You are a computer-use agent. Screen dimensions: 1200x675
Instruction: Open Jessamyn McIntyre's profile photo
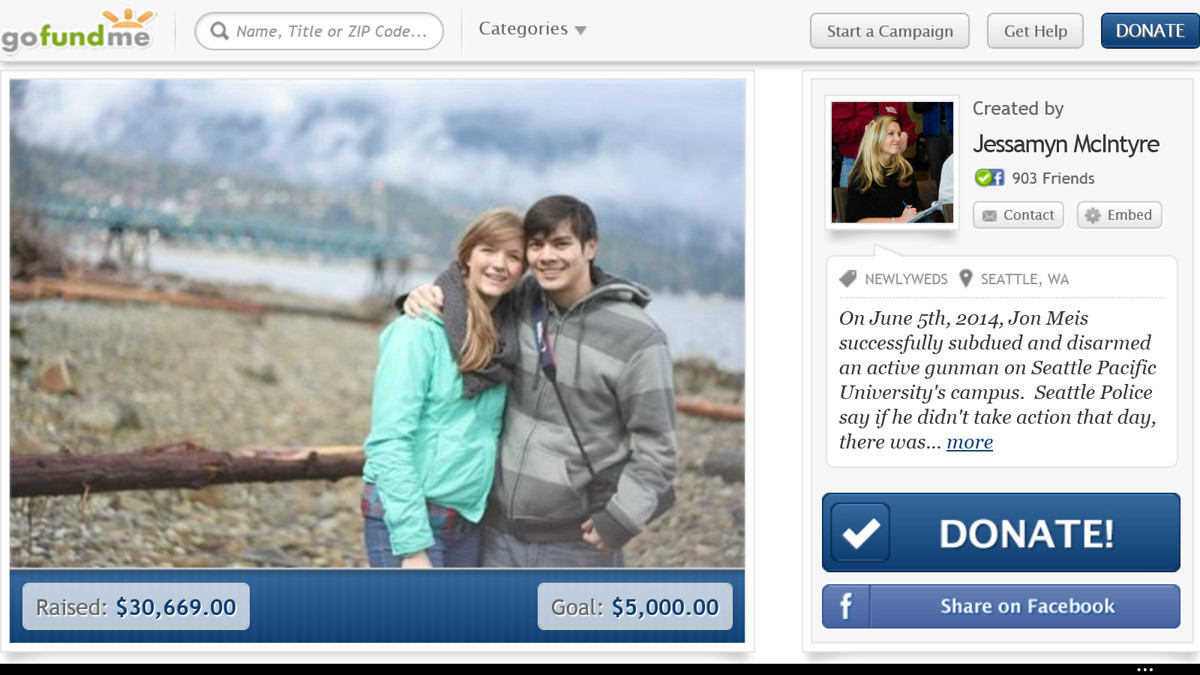pos(892,162)
